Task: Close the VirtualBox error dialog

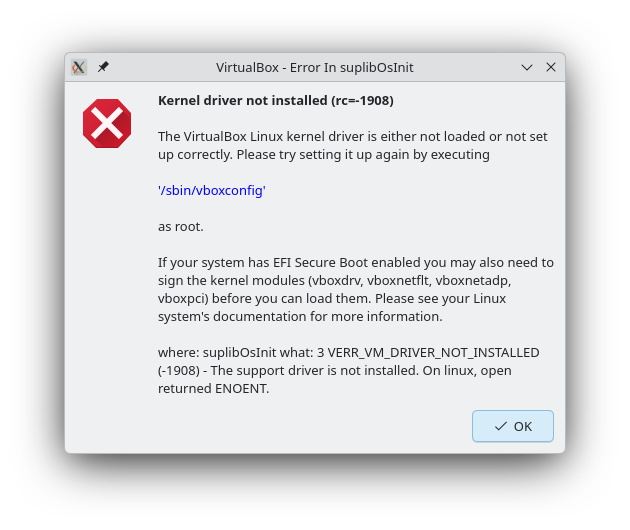Action: (550, 67)
